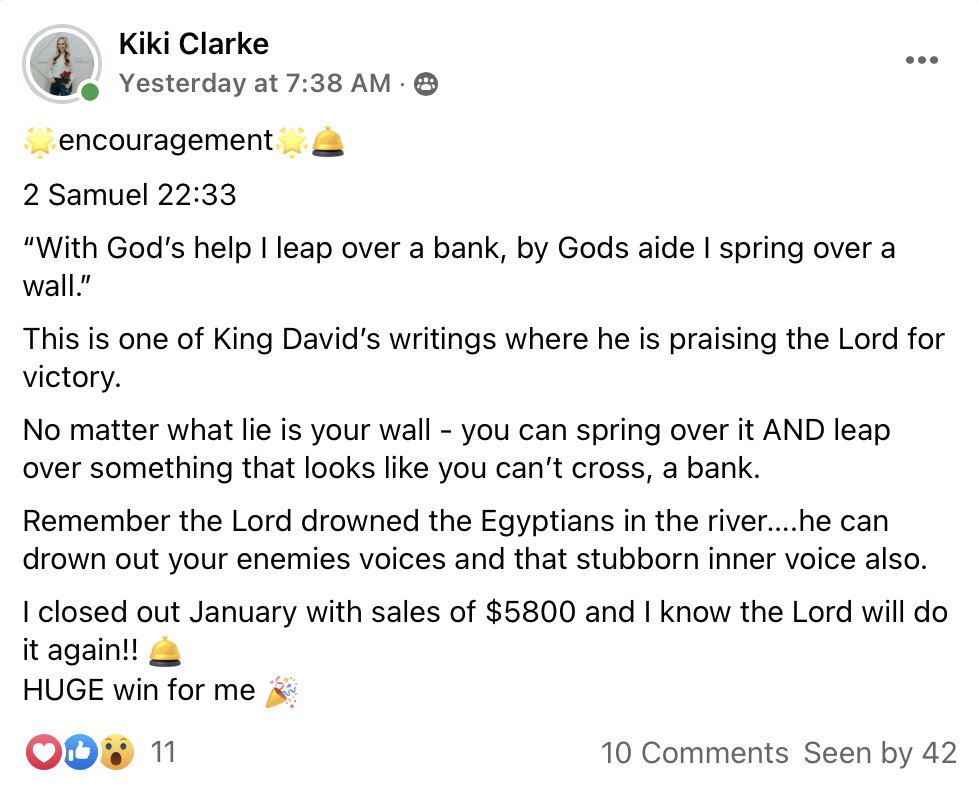
Task: Open the "Yesterday at 7:38 AM" timestamp
Action: 255,84
